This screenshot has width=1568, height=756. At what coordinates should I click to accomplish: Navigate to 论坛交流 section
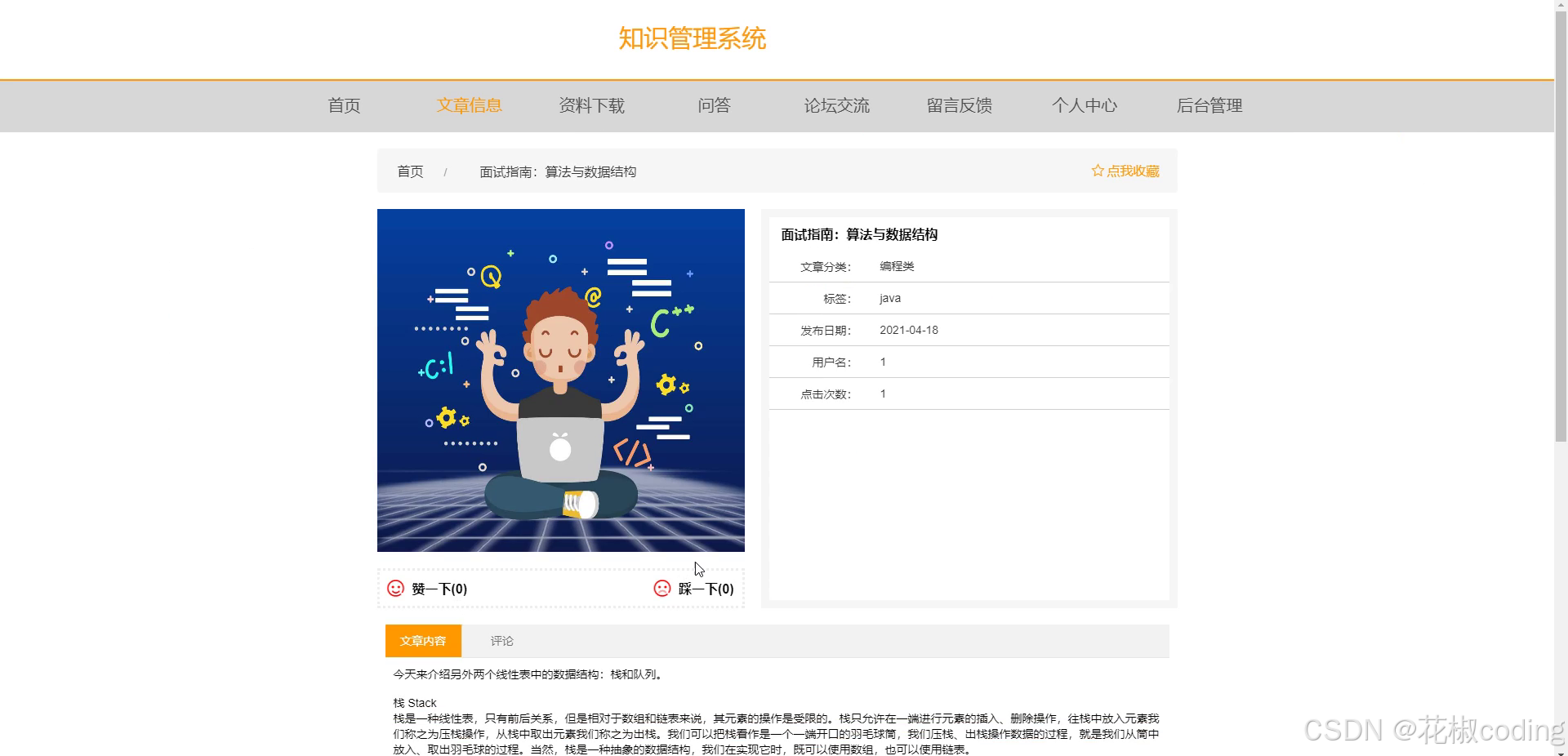click(x=837, y=105)
